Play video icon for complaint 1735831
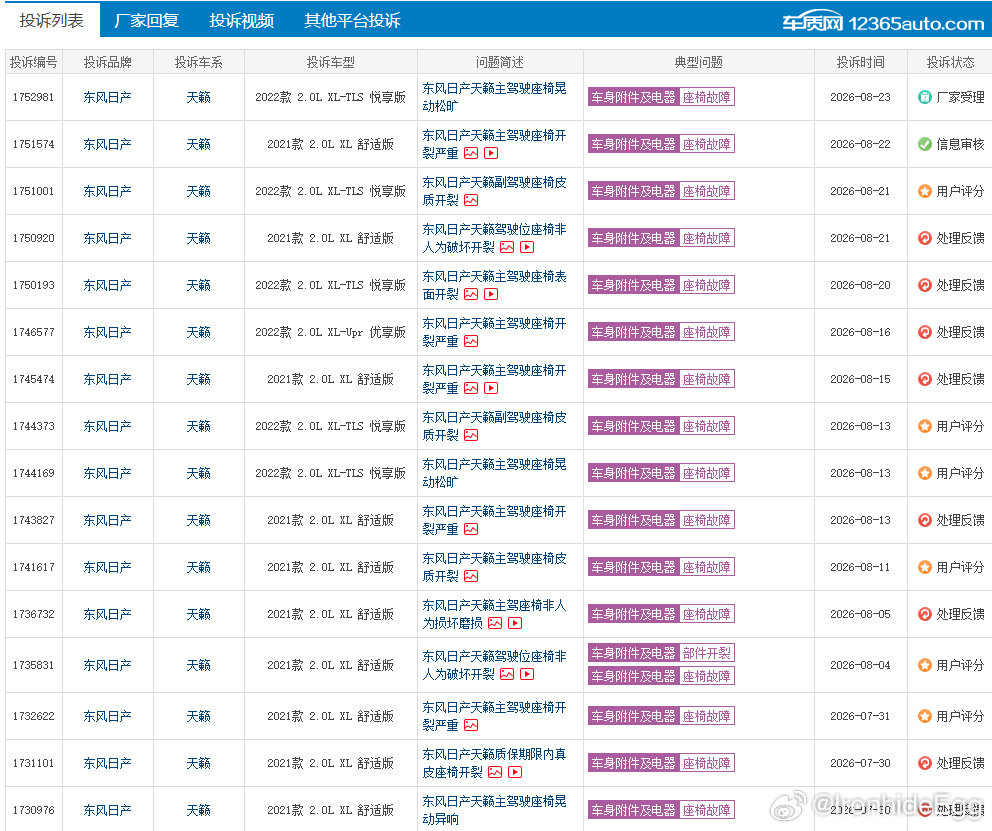 pyautogui.click(x=527, y=674)
